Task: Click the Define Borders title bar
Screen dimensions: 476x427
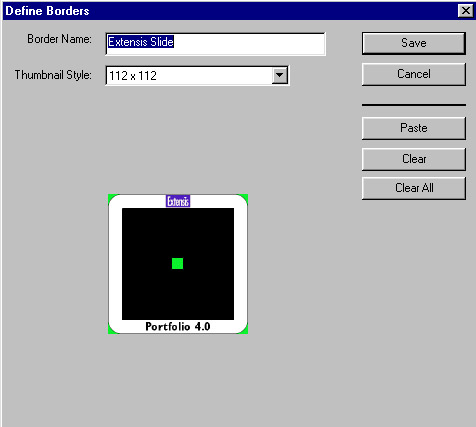Action: (x=230, y=11)
